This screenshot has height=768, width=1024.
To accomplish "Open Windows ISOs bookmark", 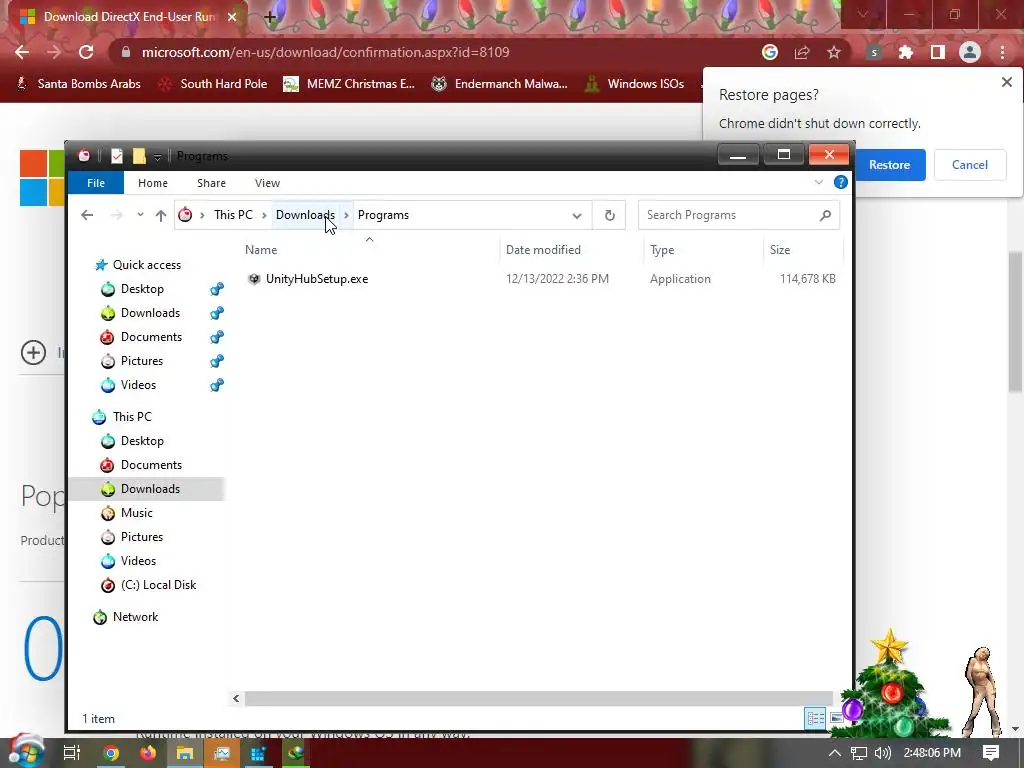I will click(x=634, y=84).
